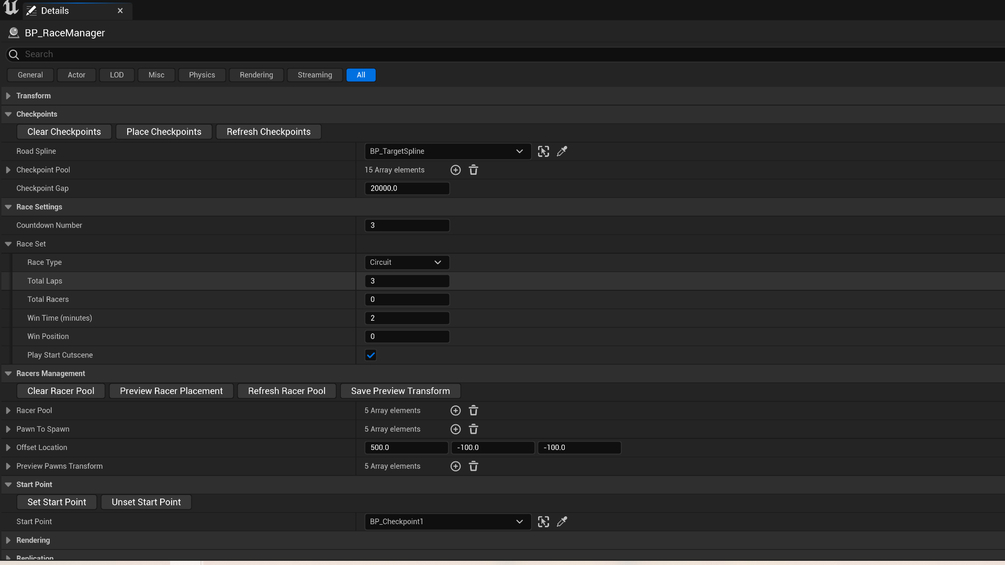Edit Offset Location X value 500.0

pos(406,448)
